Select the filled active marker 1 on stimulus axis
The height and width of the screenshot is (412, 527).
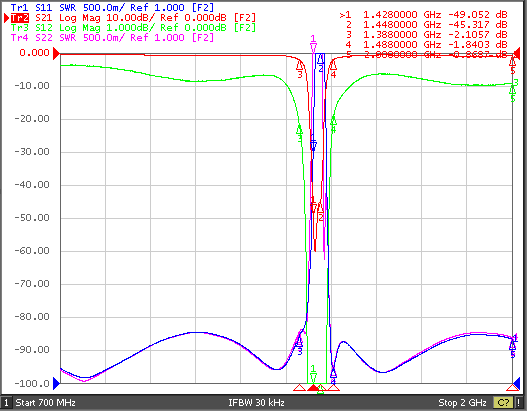pos(313,388)
